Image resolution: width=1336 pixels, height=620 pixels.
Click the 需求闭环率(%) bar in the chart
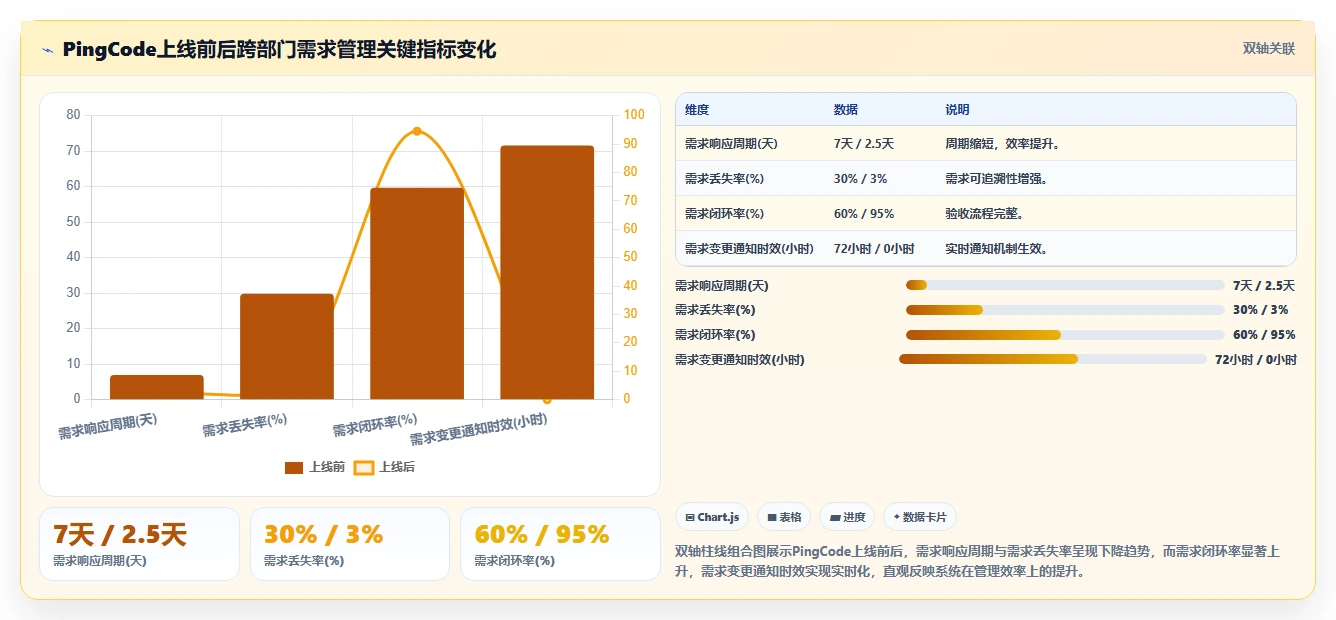point(417,293)
